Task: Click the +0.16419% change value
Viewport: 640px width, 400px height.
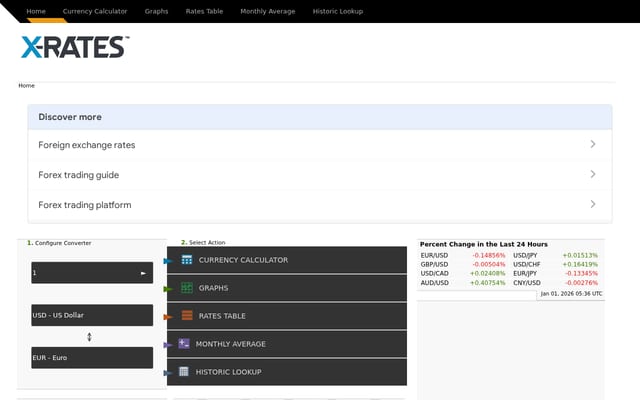Action: click(580, 264)
